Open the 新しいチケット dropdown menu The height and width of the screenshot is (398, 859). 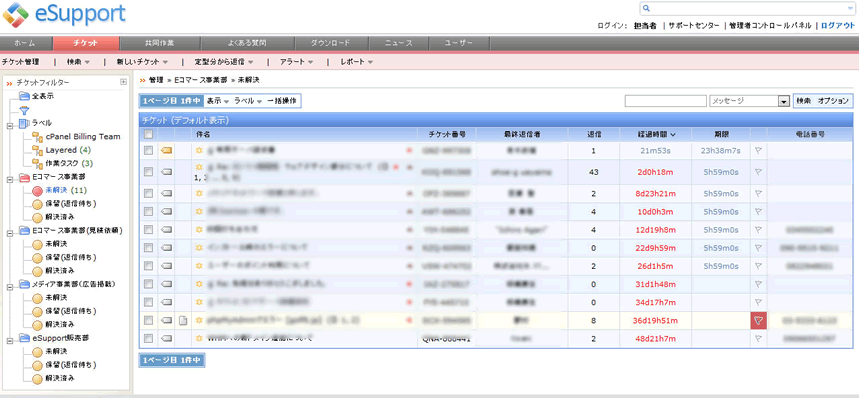142,62
